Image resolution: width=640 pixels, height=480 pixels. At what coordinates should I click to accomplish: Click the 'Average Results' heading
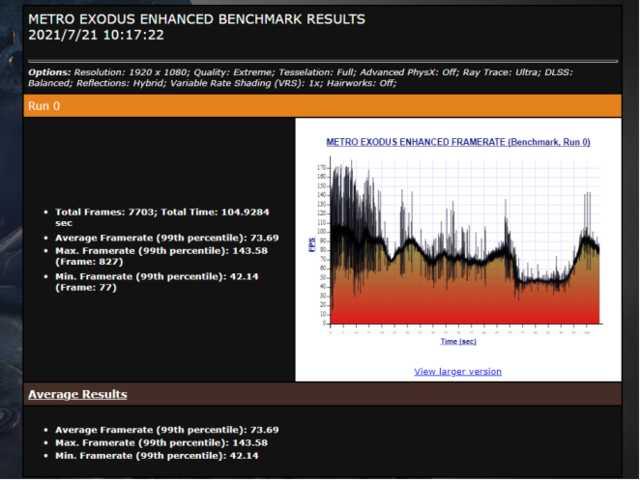78,394
